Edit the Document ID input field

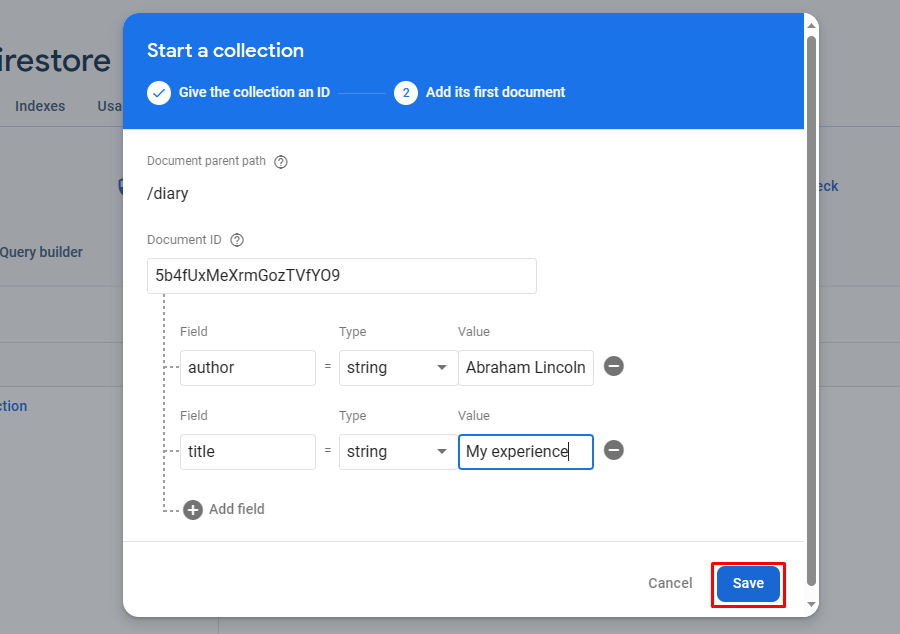[341, 276]
